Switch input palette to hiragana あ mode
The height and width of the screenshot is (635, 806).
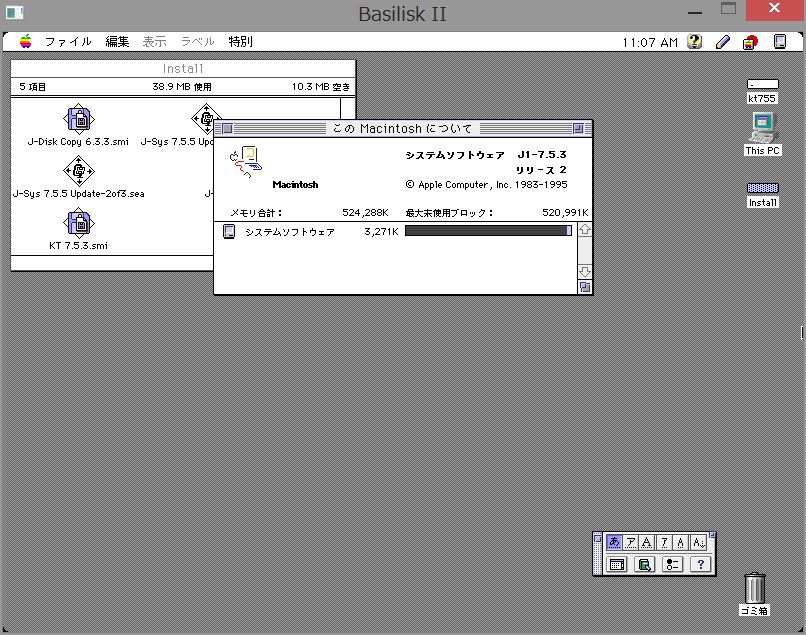pyautogui.click(x=614, y=542)
